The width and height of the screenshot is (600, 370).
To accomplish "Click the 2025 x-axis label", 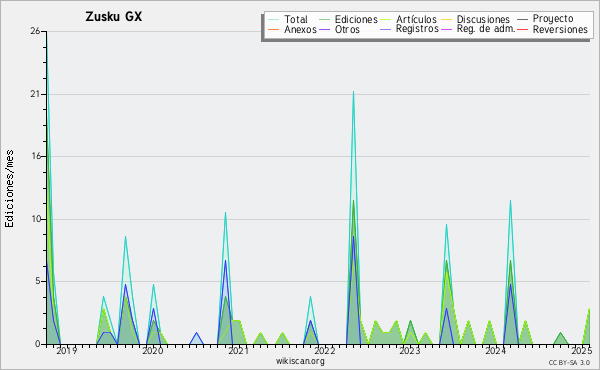I will point(581,351).
